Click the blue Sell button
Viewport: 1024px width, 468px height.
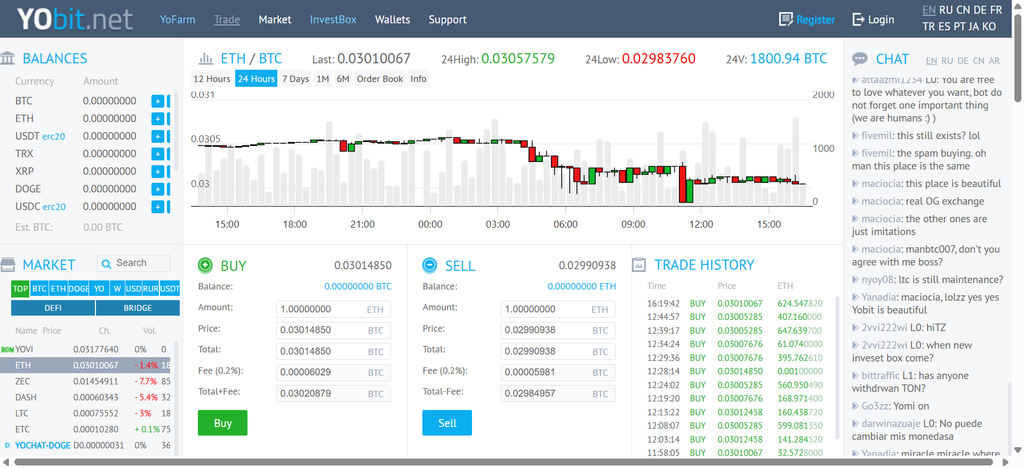click(447, 423)
